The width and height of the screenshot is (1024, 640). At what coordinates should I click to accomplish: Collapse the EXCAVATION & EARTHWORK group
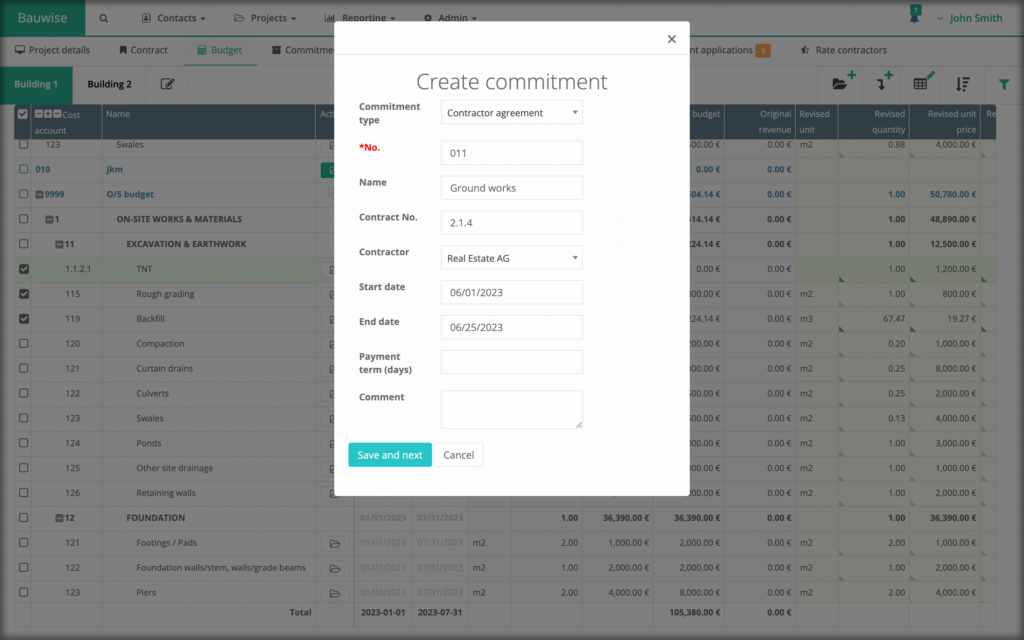tap(59, 244)
